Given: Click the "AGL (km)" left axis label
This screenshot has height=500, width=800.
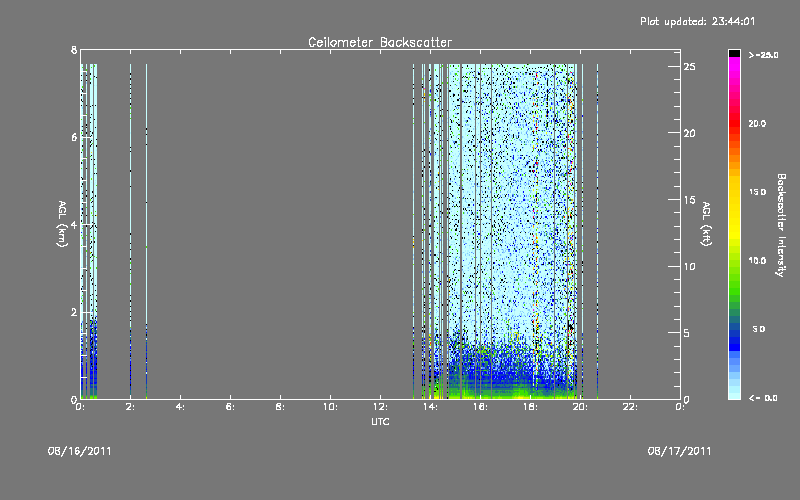Looking at the screenshot, I should click(62, 224).
